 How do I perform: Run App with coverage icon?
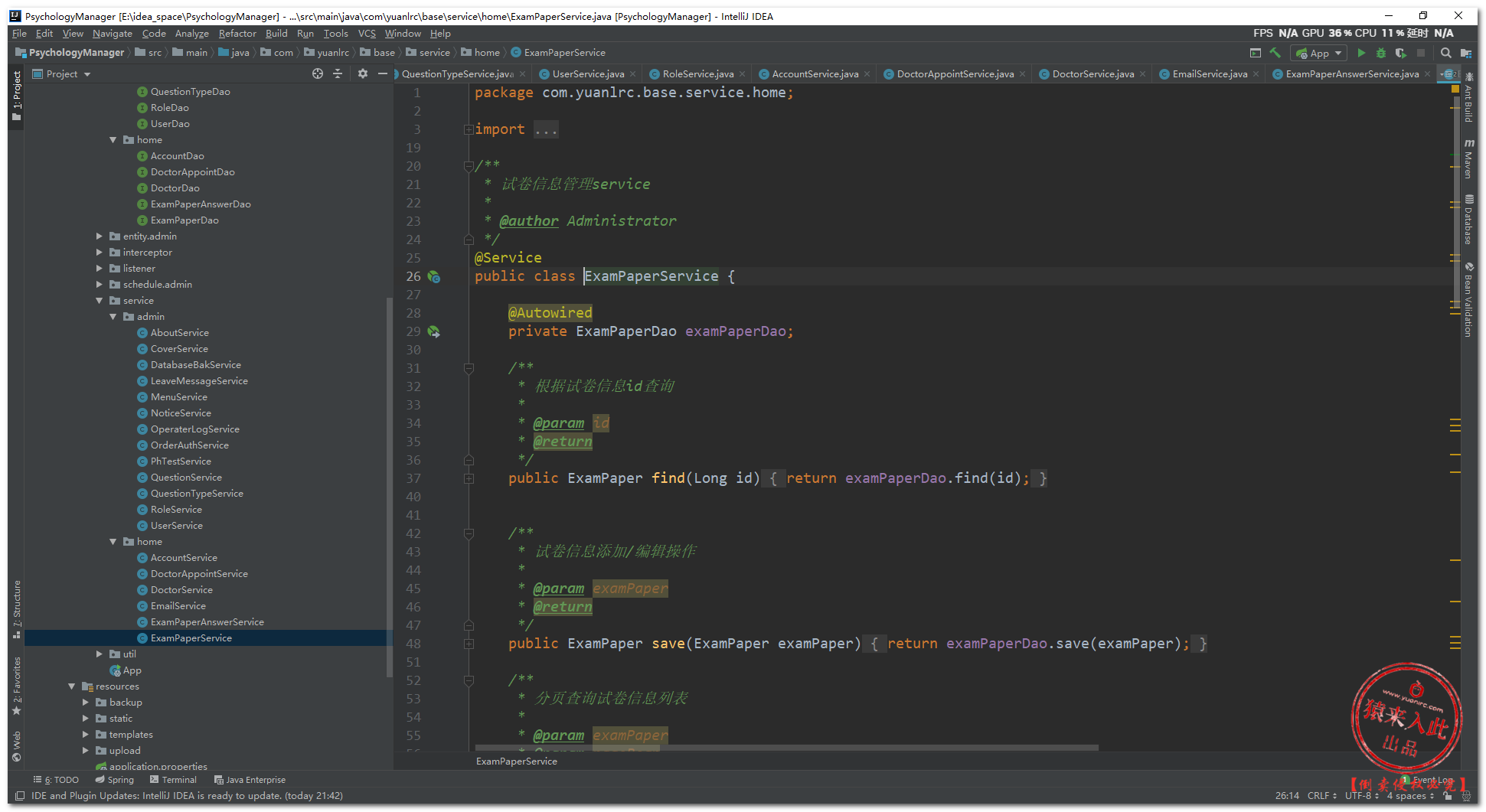click(x=1401, y=53)
